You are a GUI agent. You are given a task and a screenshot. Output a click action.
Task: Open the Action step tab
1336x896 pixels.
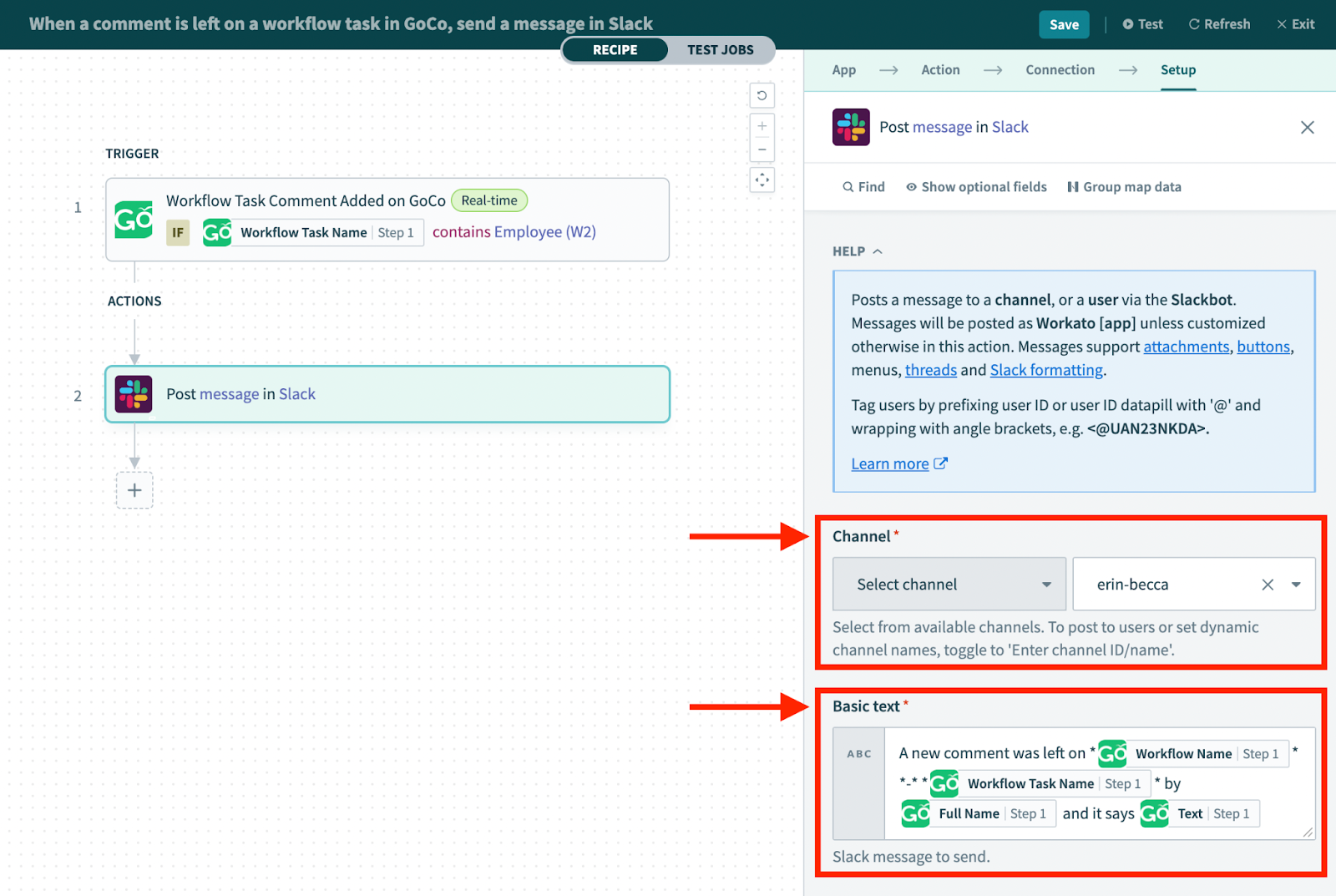point(940,70)
